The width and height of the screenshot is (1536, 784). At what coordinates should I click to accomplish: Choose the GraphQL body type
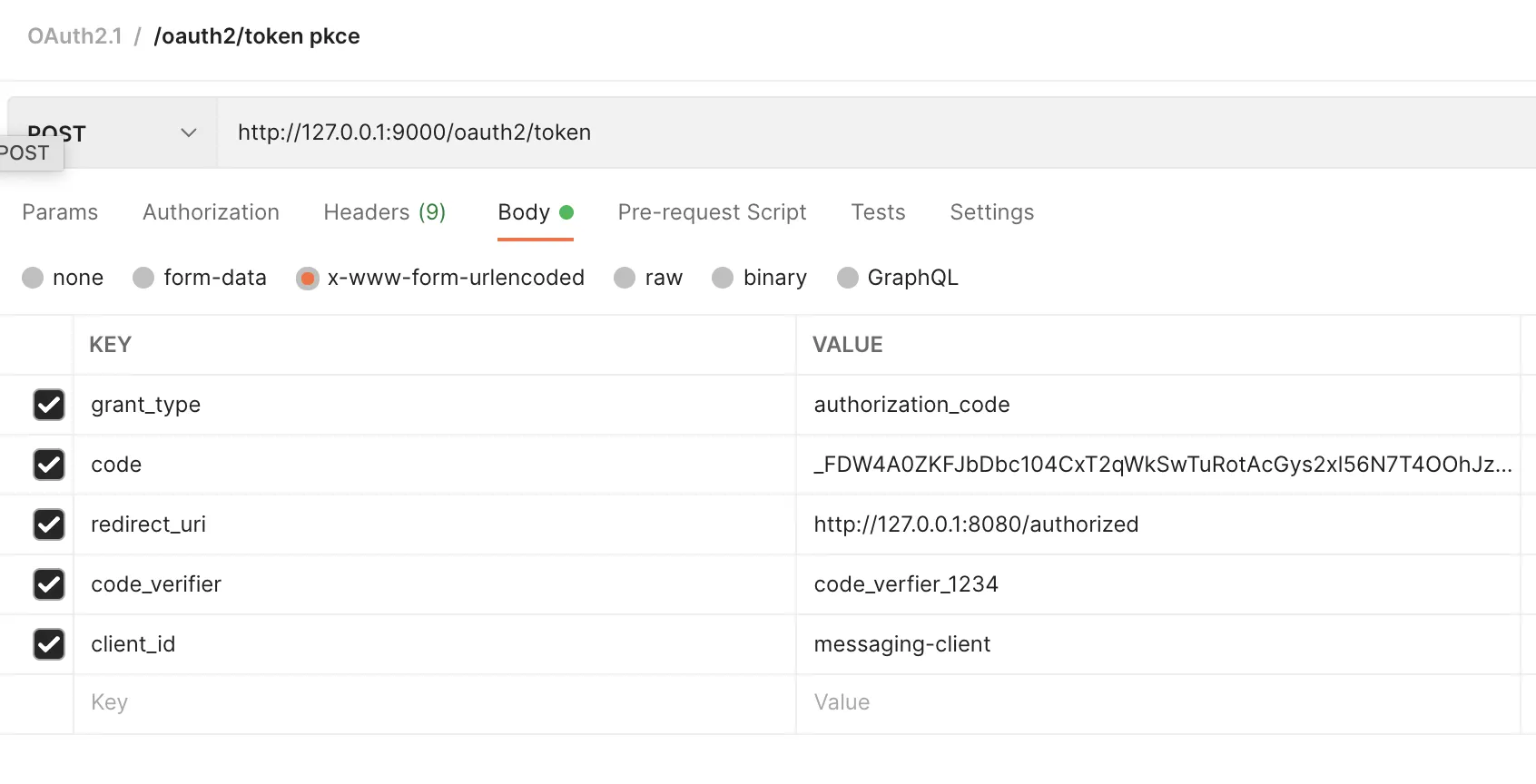click(848, 278)
